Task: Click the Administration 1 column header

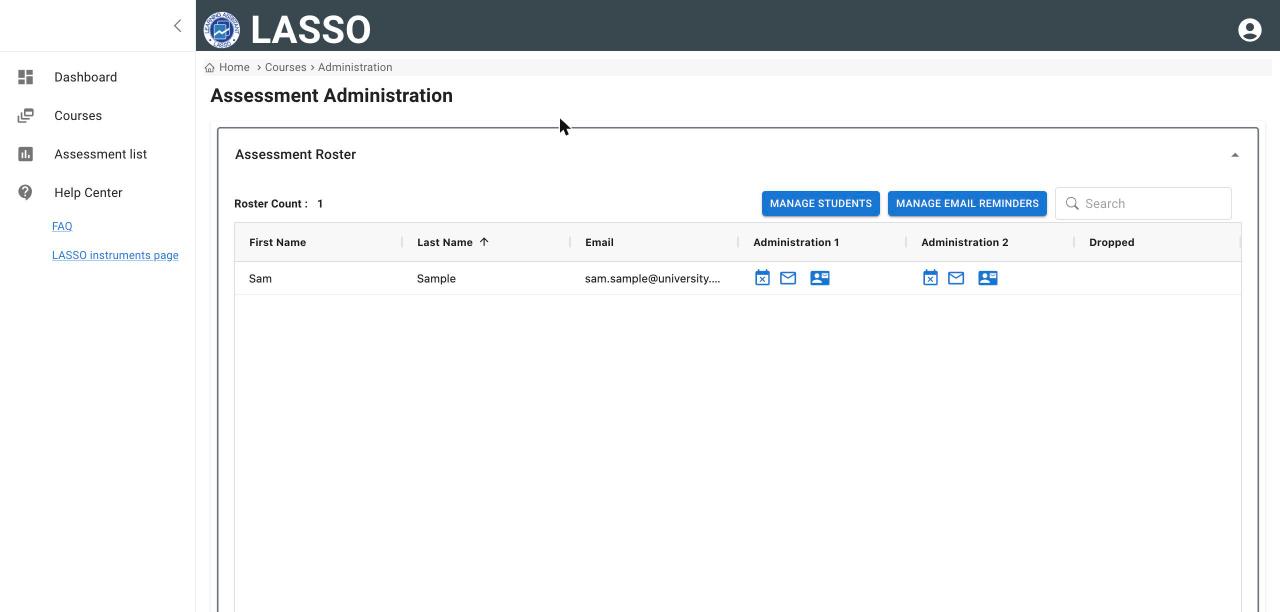Action: [796, 243]
